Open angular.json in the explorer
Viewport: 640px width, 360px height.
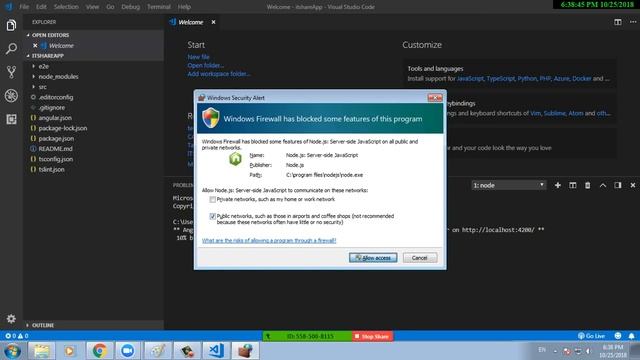coord(55,118)
